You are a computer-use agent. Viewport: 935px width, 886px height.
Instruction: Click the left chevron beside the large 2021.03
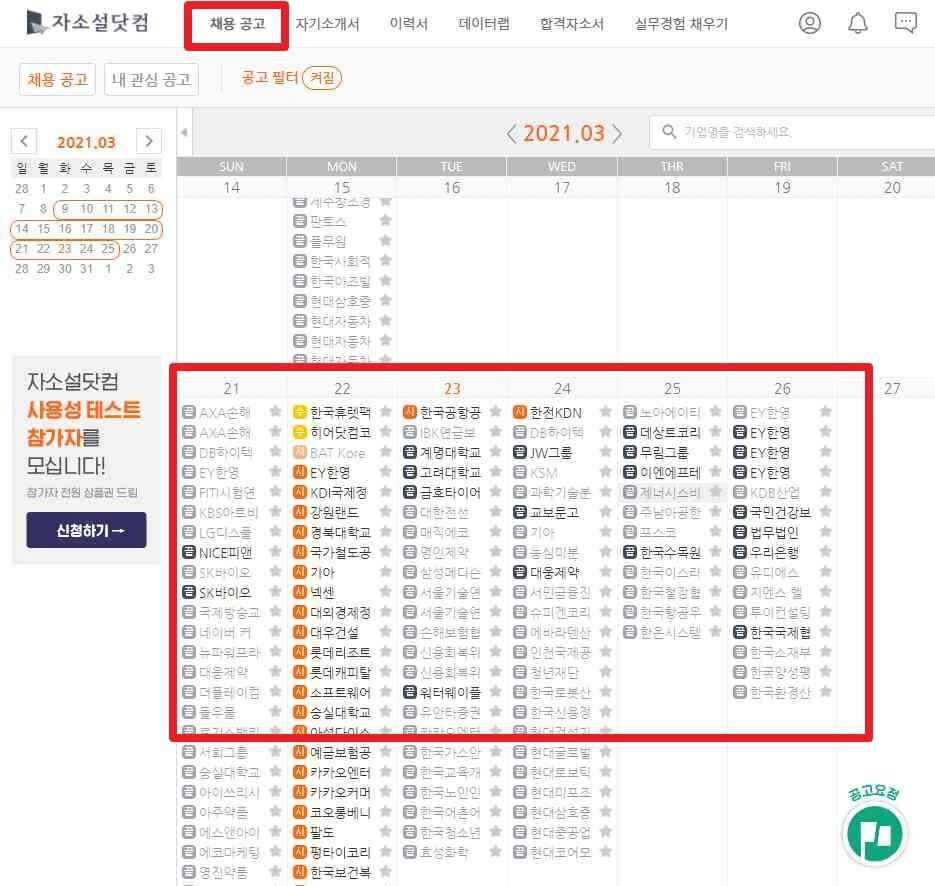click(511, 133)
